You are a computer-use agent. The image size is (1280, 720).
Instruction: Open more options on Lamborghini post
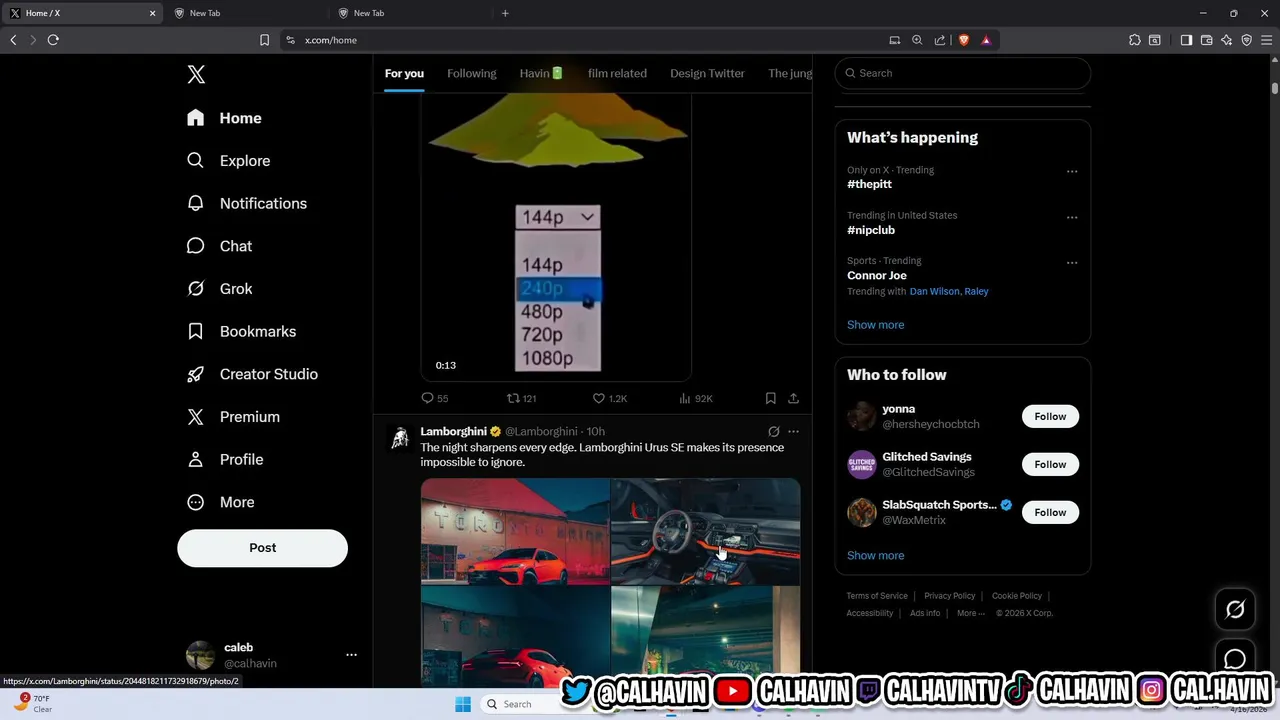click(x=793, y=432)
